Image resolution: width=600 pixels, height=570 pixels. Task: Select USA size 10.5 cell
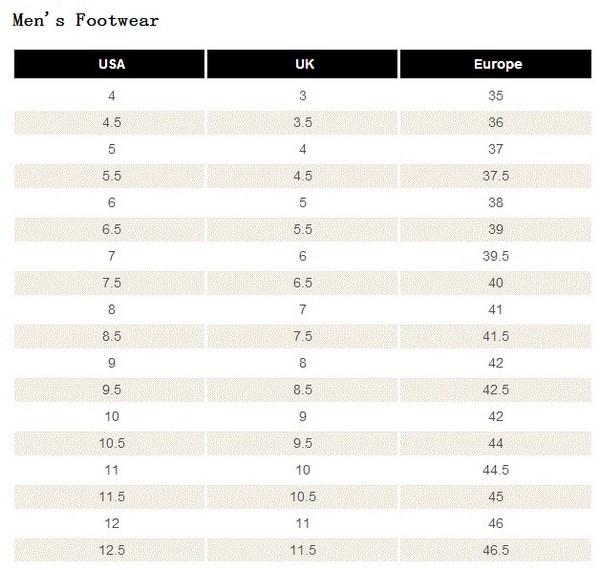pyautogui.click(x=109, y=443)
